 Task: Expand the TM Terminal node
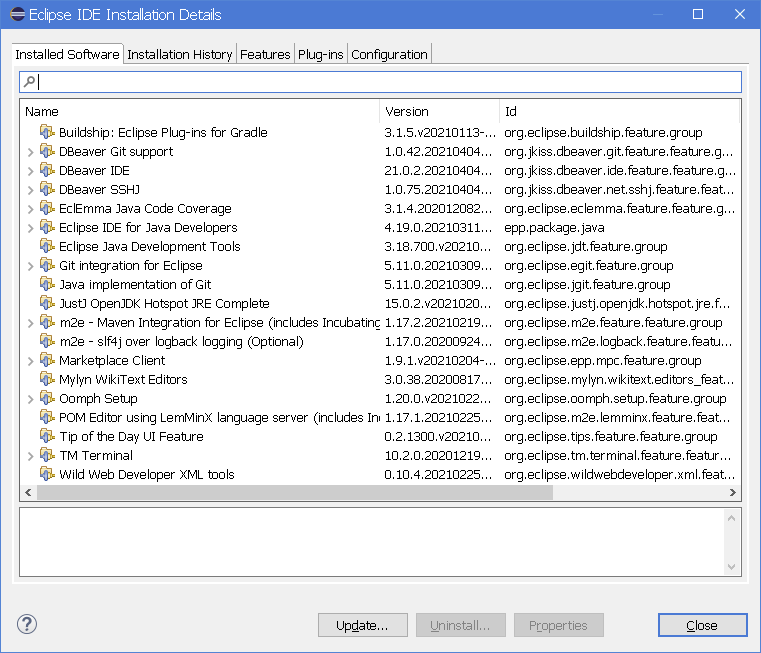tap(31, 456)
